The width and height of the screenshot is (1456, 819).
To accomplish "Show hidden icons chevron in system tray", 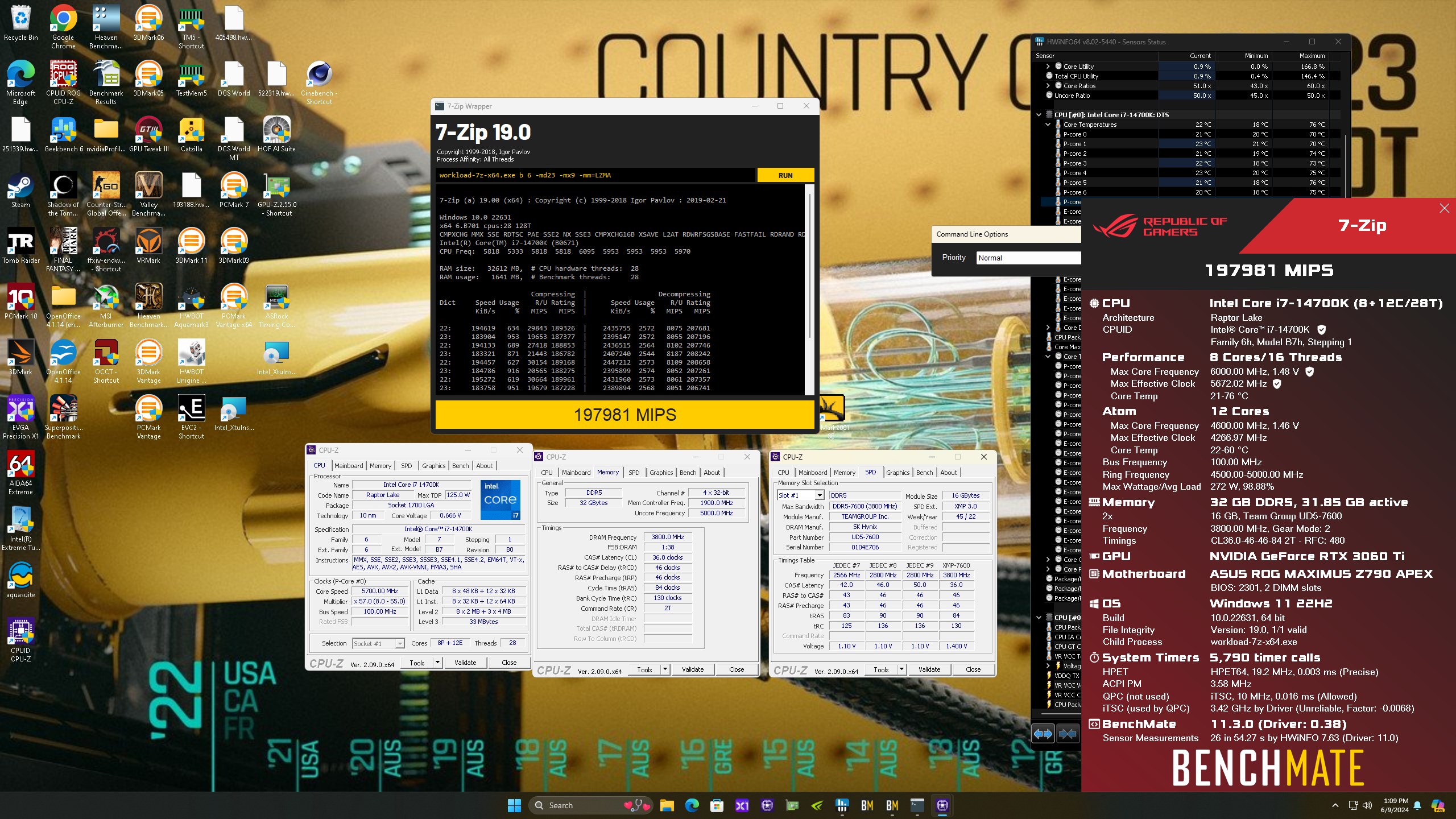I will point(1335,805).
